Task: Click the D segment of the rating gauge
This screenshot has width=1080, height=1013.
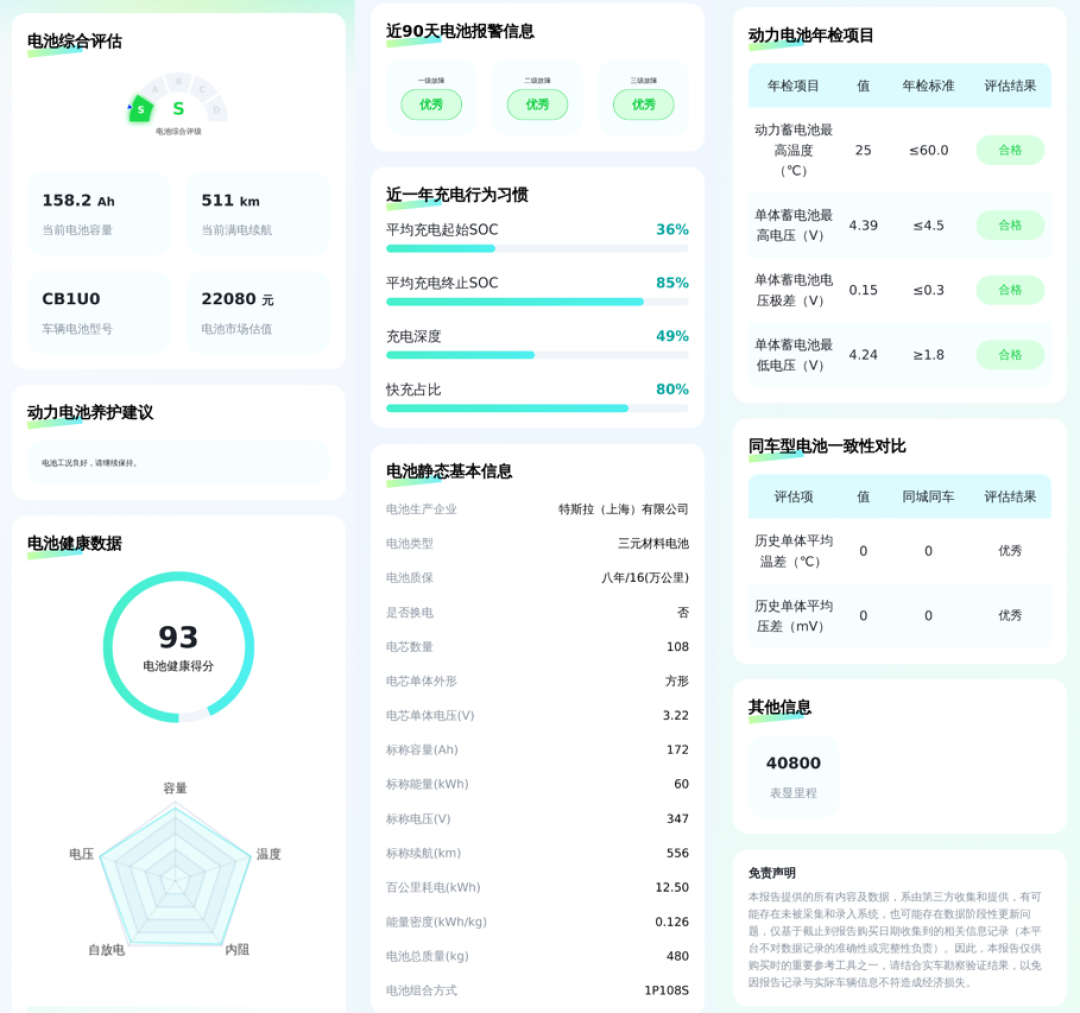Action: pyautogui.click(x=216, y=109)
